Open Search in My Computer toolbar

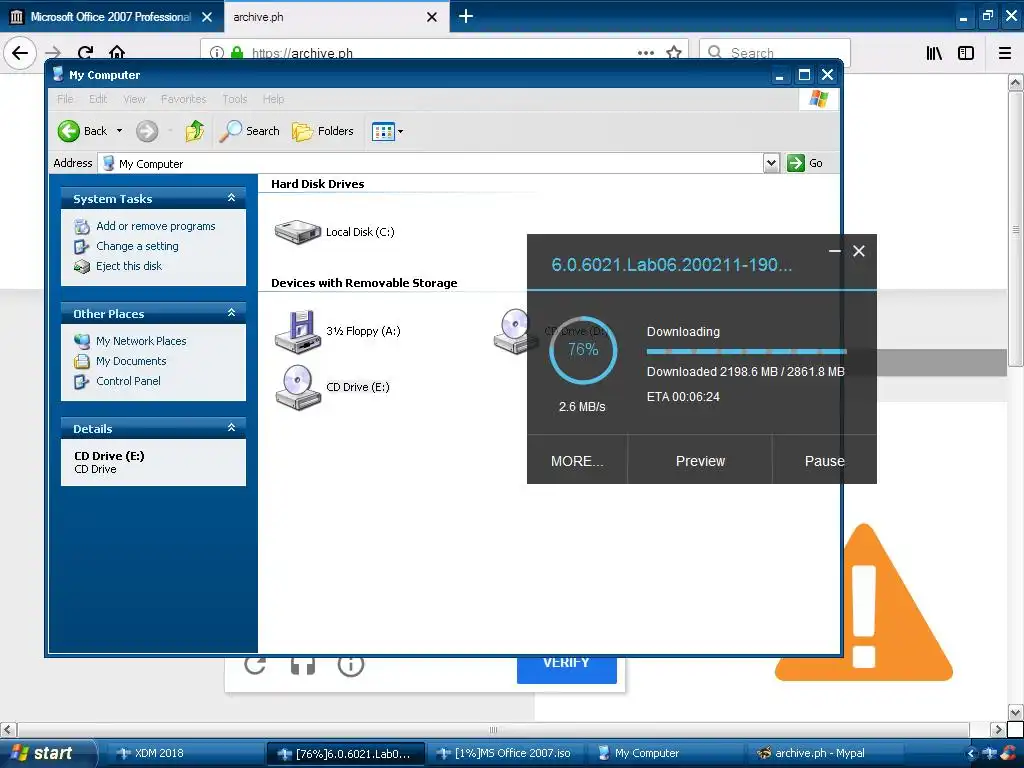click(249, 131)
